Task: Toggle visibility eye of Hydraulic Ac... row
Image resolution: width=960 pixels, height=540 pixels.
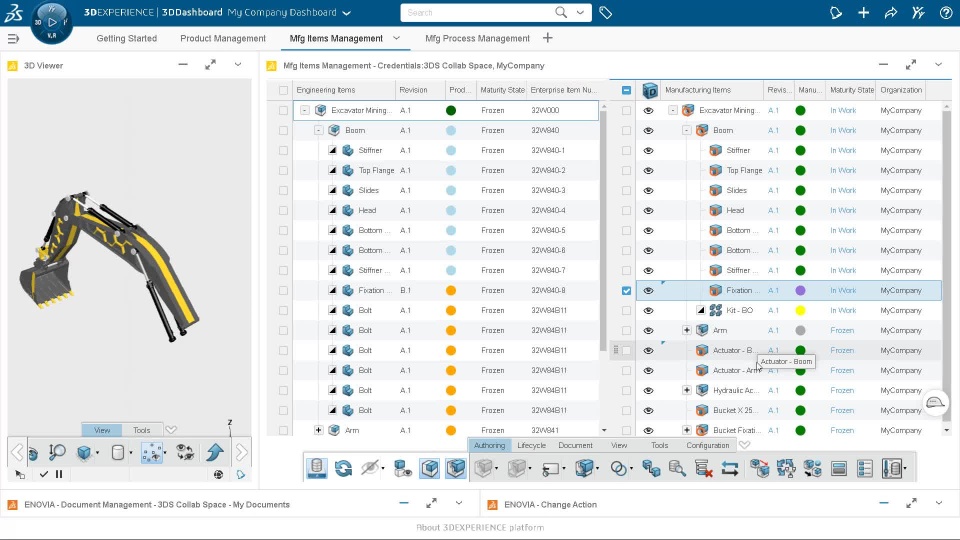Action: click(648, 391)
